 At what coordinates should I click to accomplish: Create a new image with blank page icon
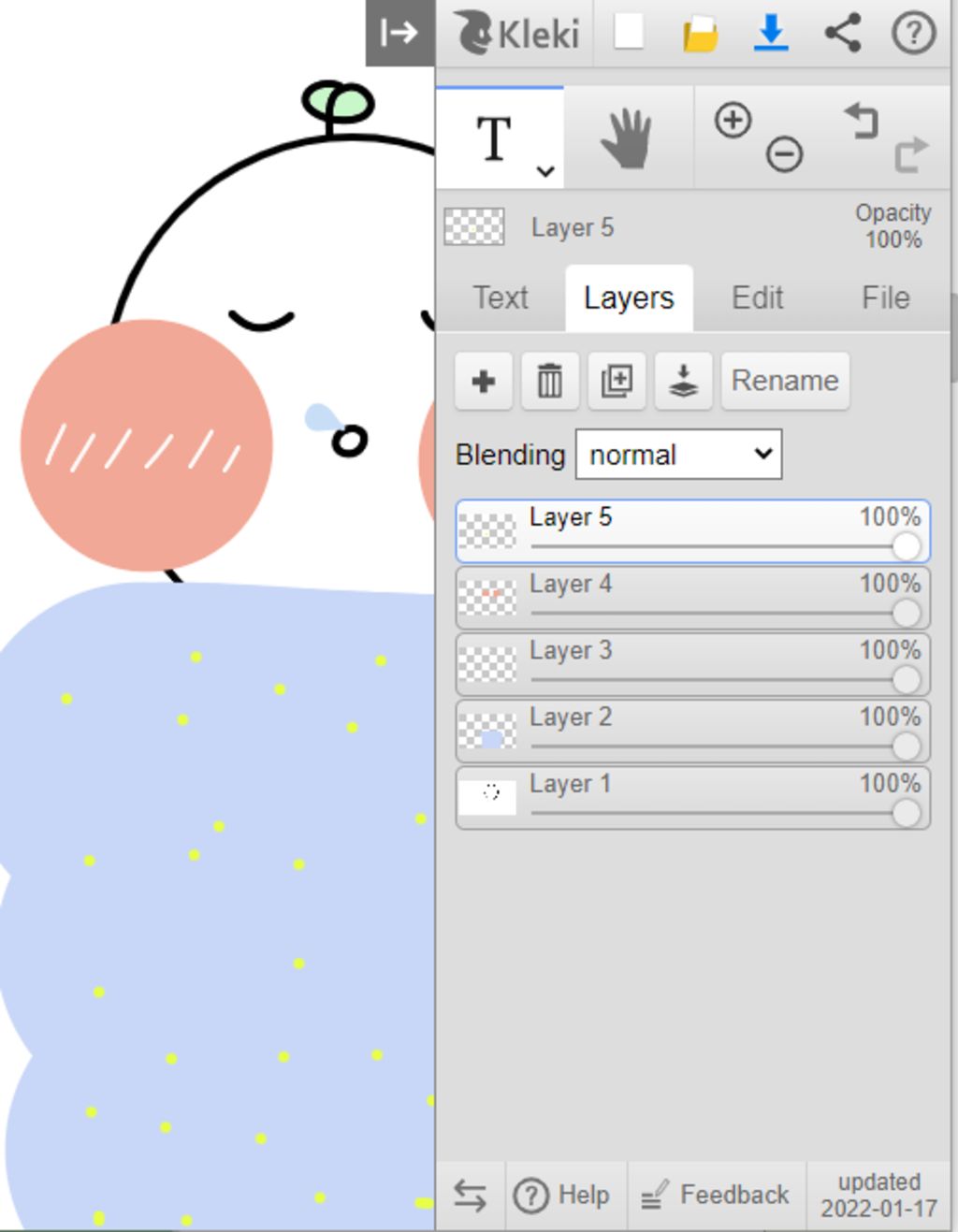click(629, 33)
